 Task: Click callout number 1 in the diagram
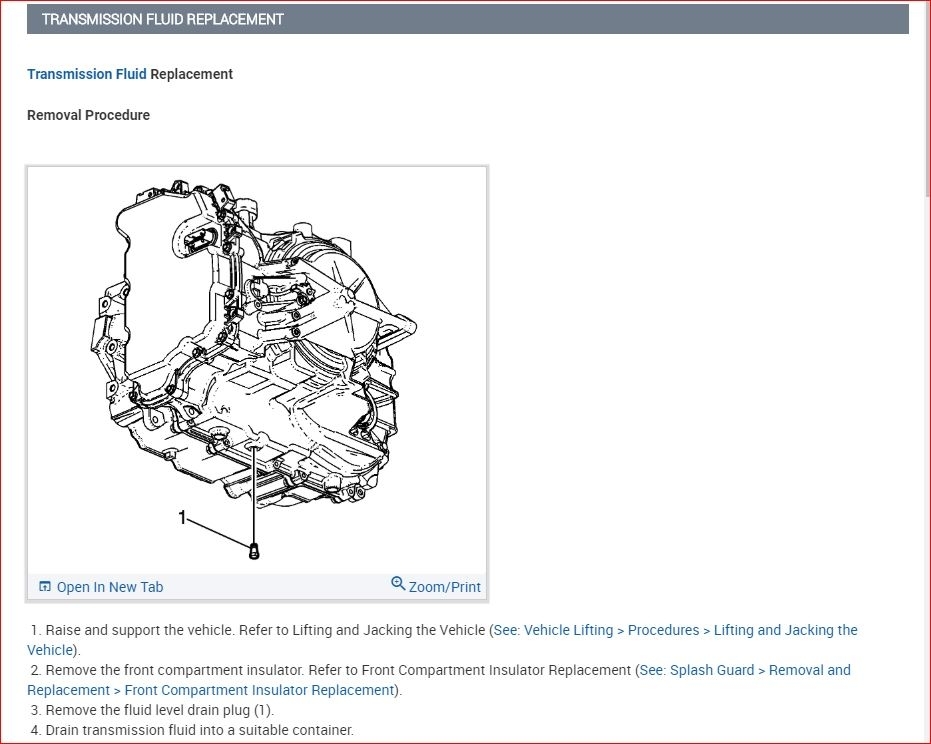pos(182,517)
